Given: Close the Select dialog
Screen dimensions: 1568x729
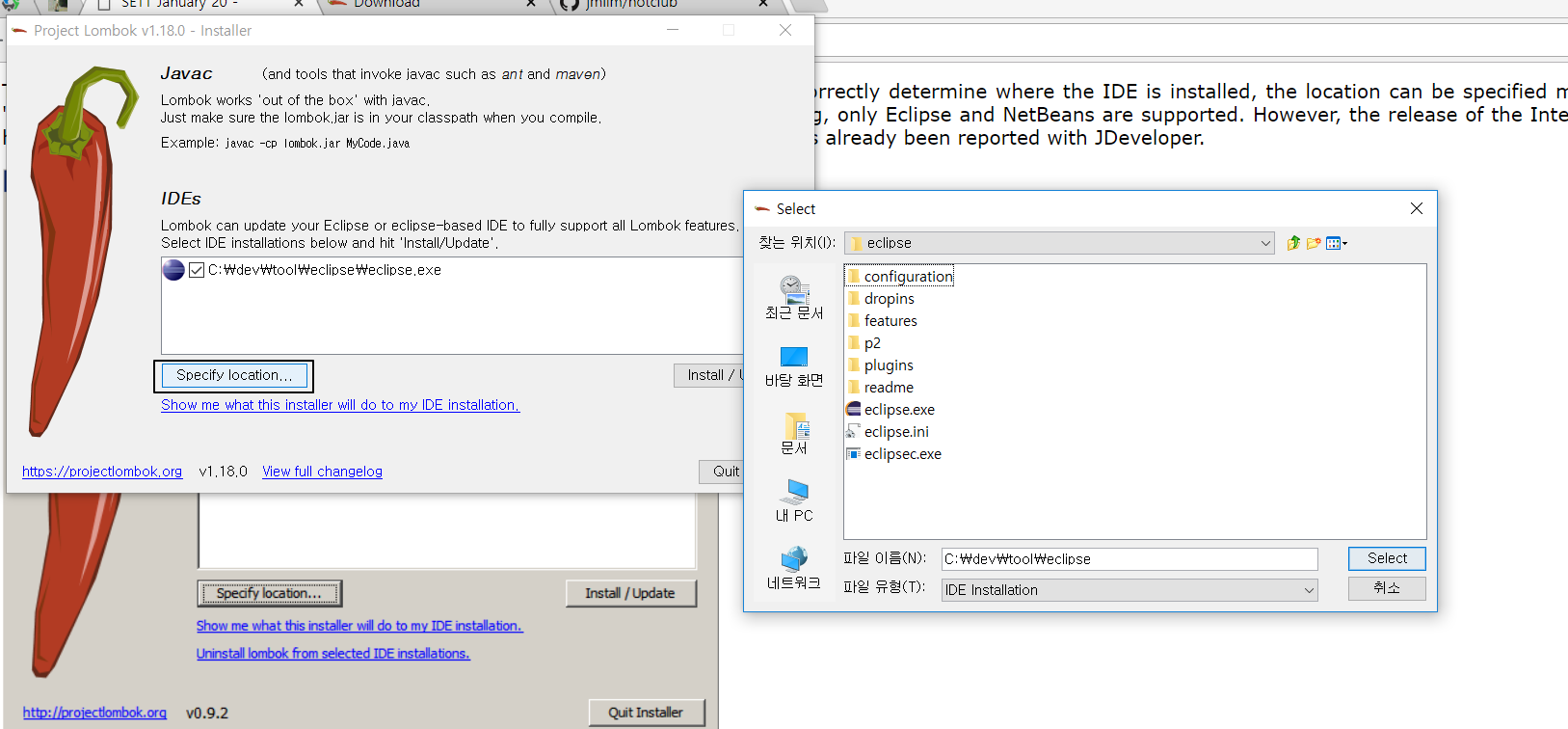Looking at the screenshot, I should (x=1417, y=208).
